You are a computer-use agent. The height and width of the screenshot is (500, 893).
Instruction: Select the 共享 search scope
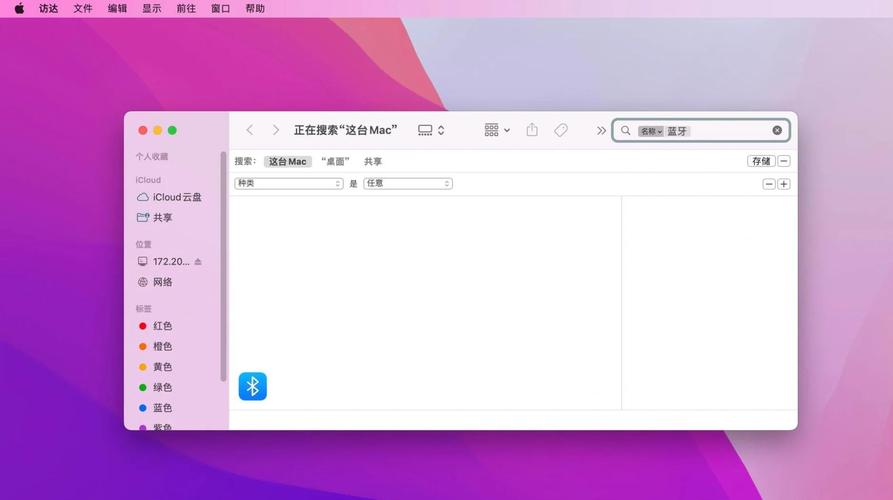click(373, 162)
